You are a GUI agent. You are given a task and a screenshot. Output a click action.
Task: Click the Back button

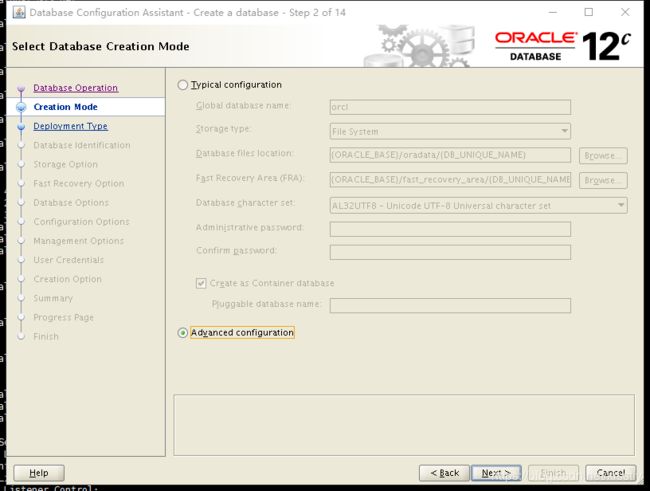pos(444,473)
